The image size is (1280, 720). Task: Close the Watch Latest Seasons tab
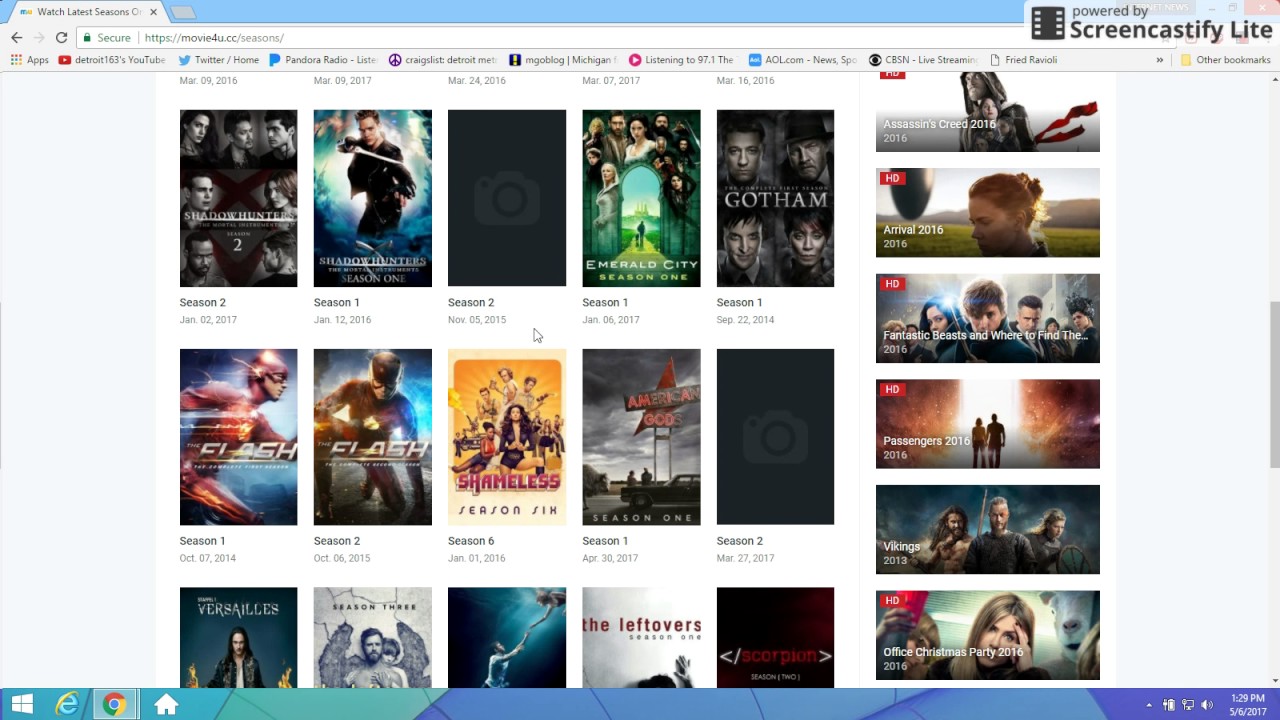(x=153, y=12)
